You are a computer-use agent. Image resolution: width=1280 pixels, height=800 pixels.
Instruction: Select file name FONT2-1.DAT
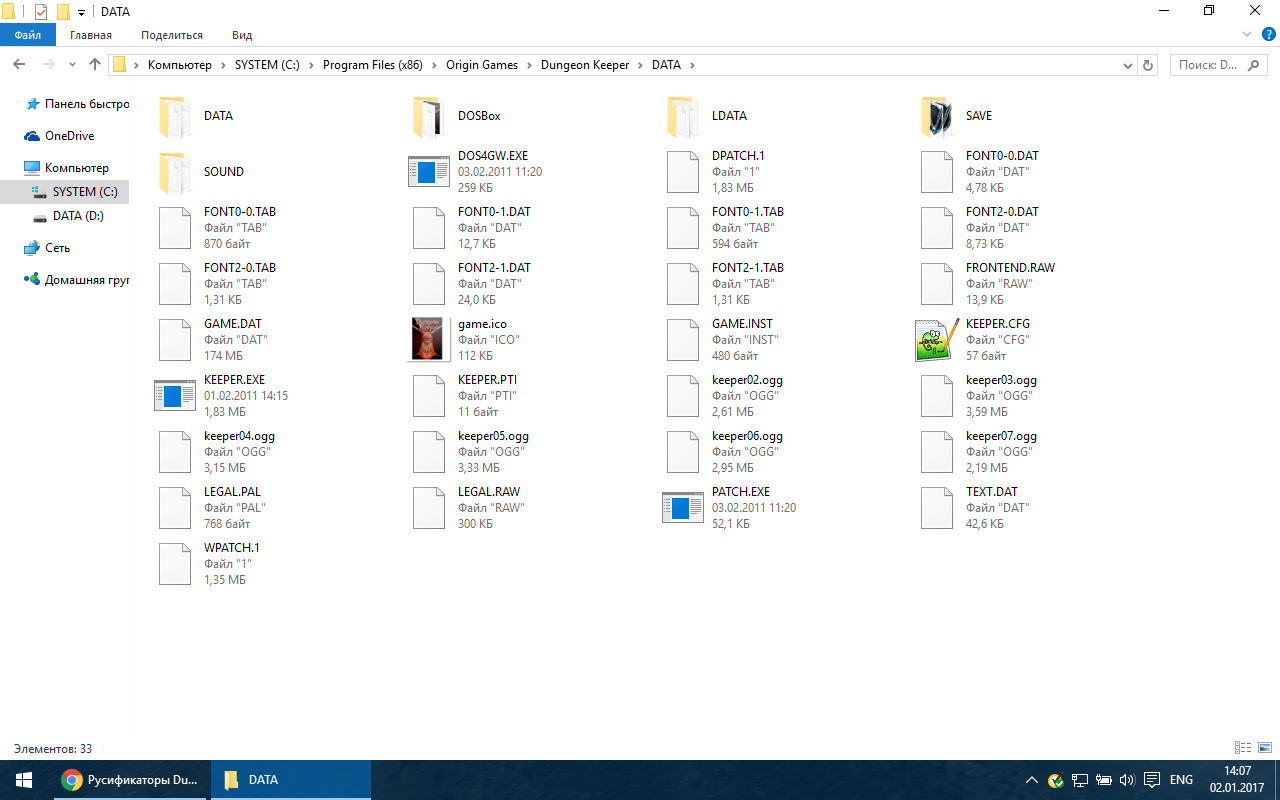tap(494, 268)
